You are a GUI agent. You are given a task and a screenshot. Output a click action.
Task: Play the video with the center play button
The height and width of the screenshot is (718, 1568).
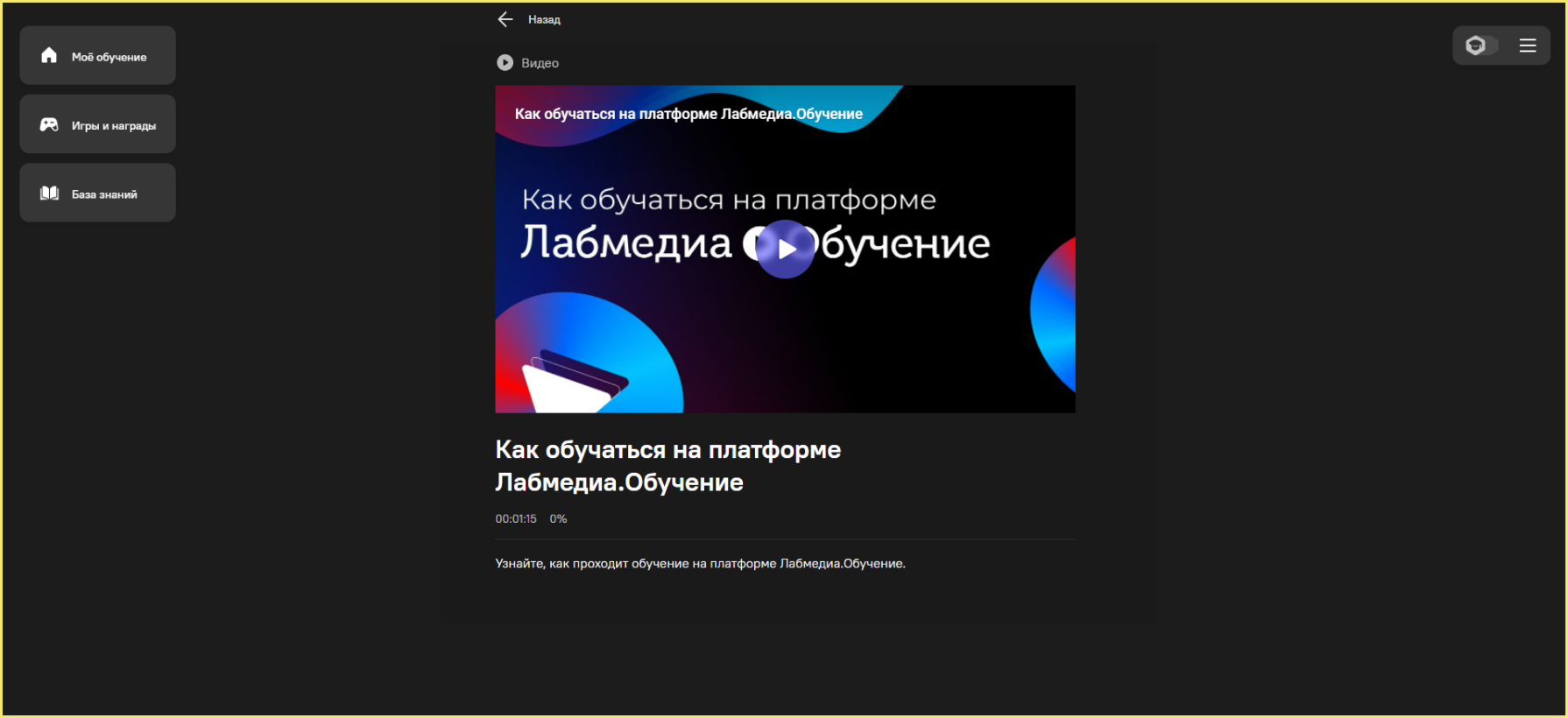coord(786,249)
